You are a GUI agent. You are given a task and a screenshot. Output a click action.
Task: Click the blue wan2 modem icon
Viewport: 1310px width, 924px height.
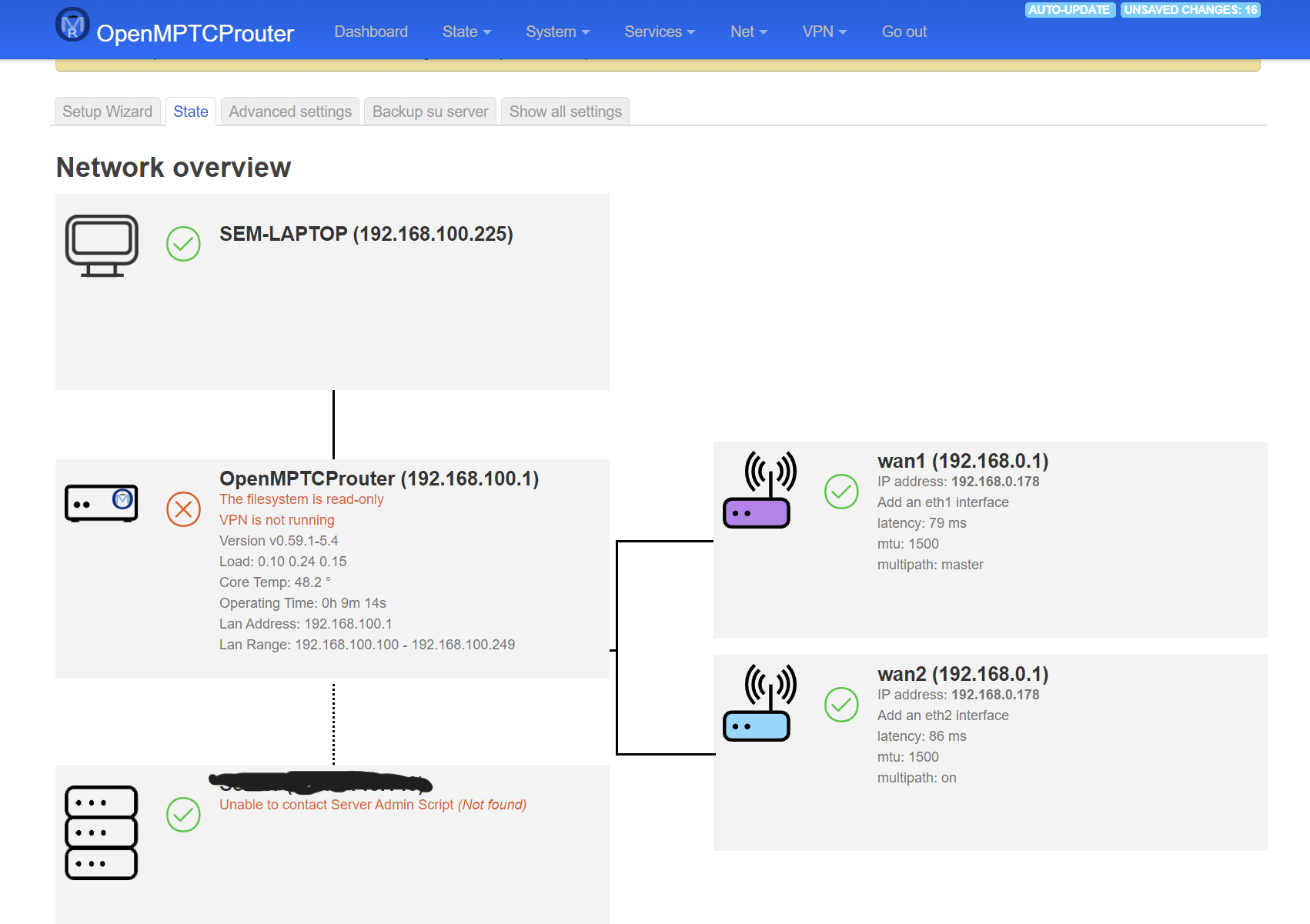[x=760, y=703]
